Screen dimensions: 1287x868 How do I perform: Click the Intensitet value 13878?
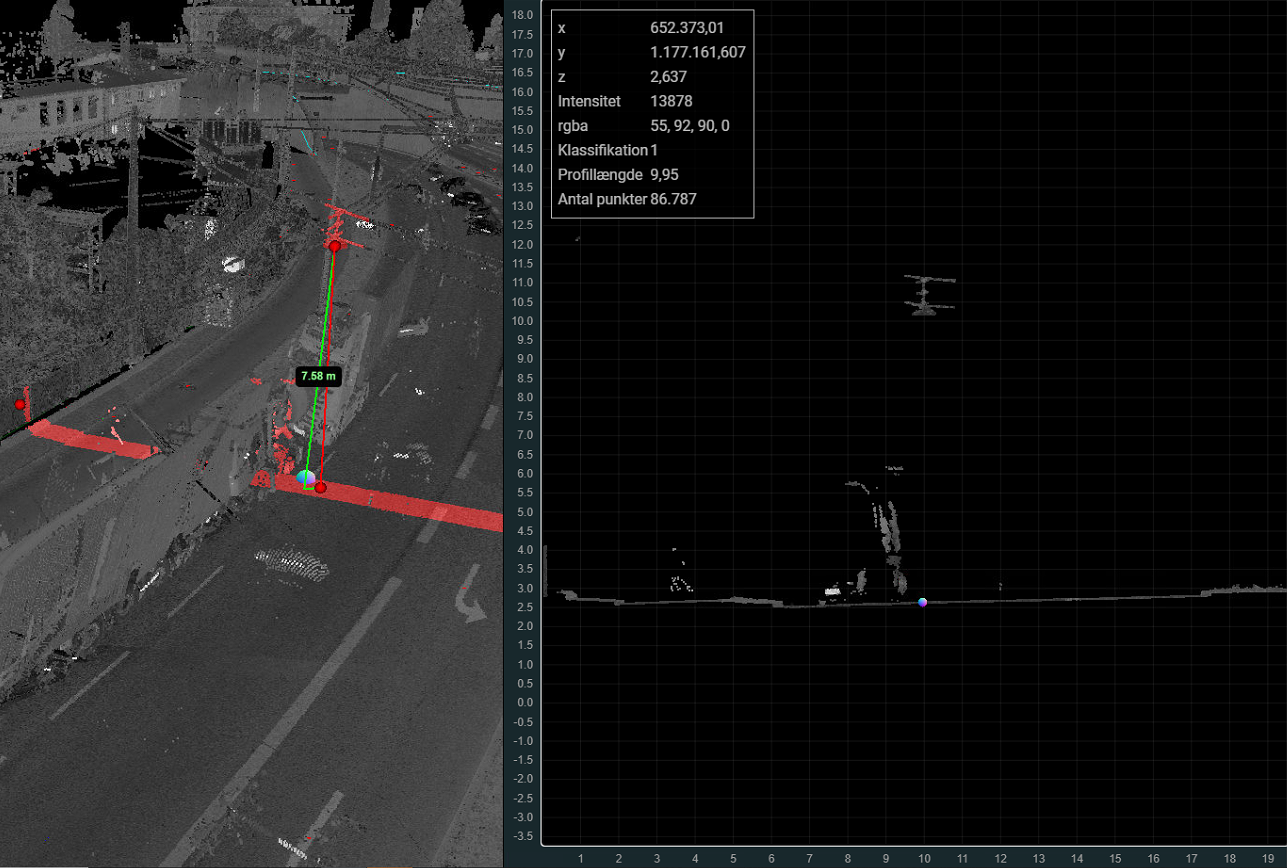tap(672, 101)
